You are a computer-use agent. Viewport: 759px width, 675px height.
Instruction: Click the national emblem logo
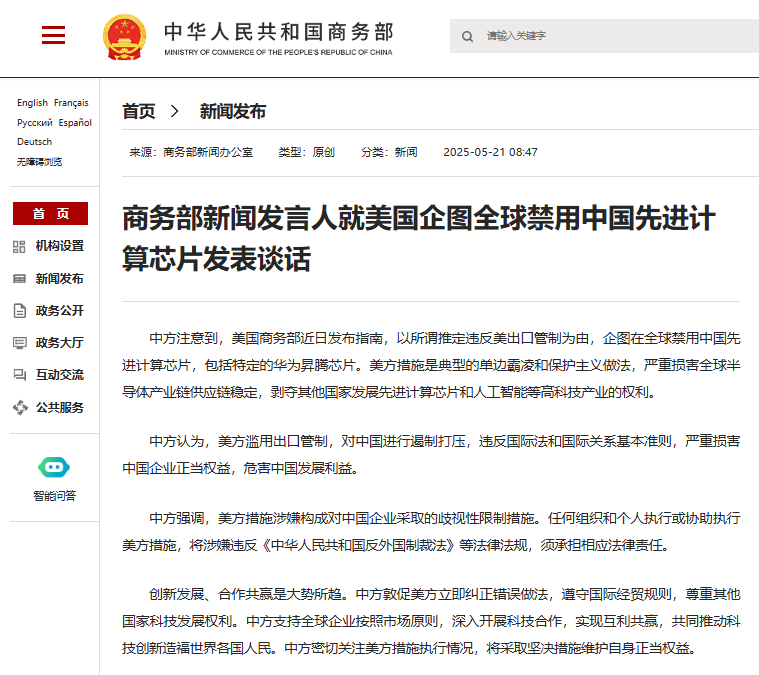click(x=124, y=37)
